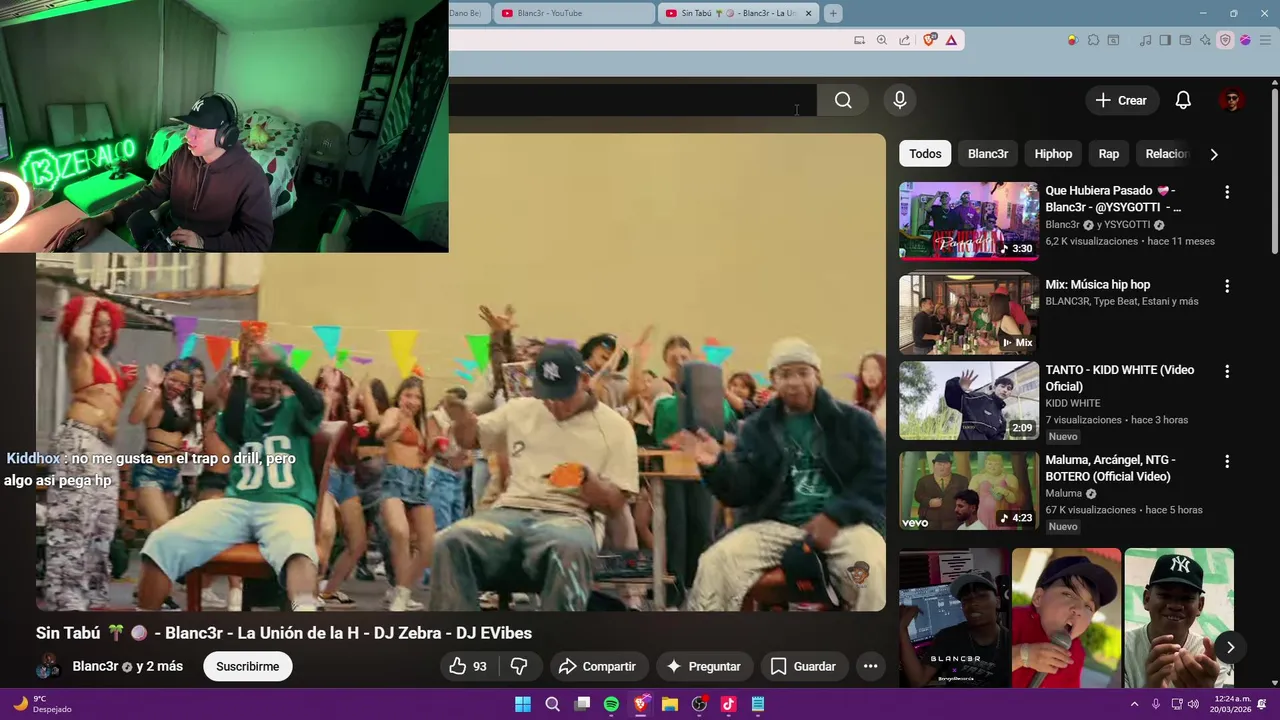The height and width of the screenshot is (720, 1280).
Task: Open the Short with the Yankees cap
Action: tap(1179, 618)
